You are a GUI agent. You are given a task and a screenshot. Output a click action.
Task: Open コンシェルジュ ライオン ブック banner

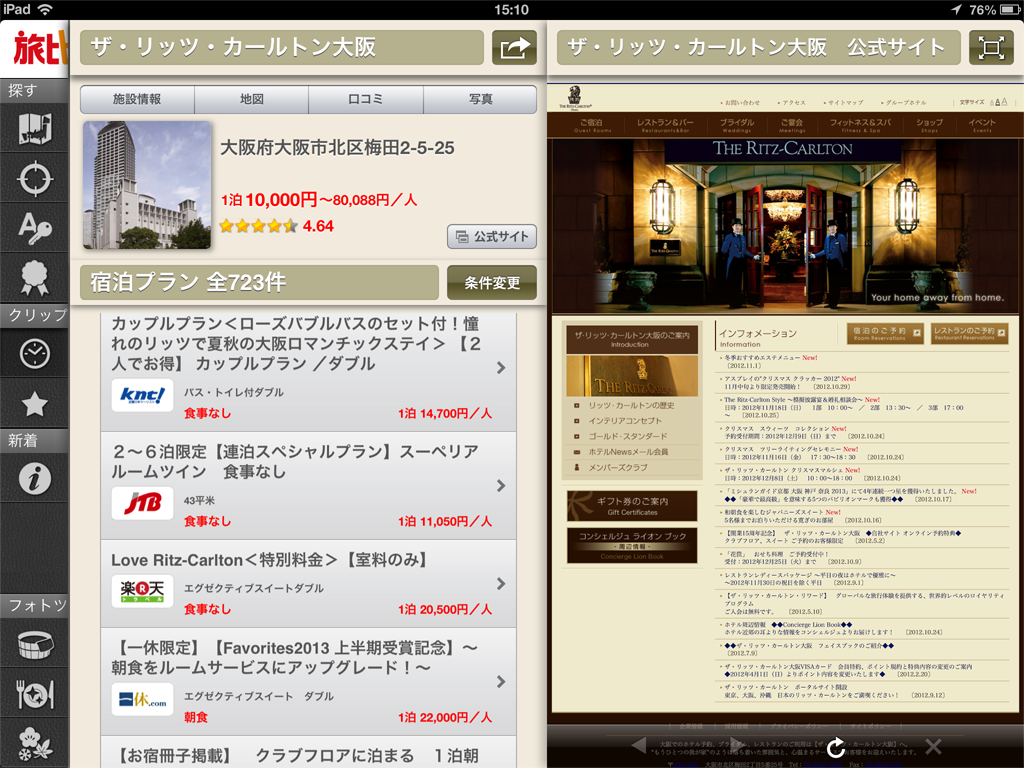point(632,545)
